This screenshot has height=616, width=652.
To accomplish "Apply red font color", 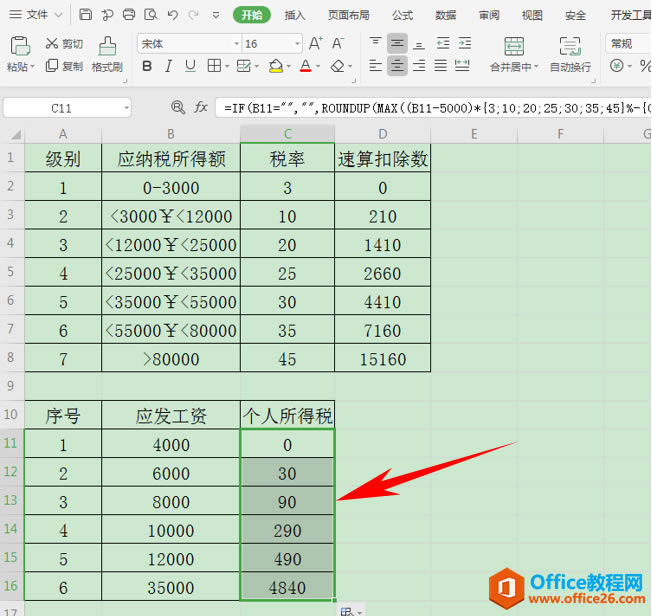I will [x=306, y=66].
